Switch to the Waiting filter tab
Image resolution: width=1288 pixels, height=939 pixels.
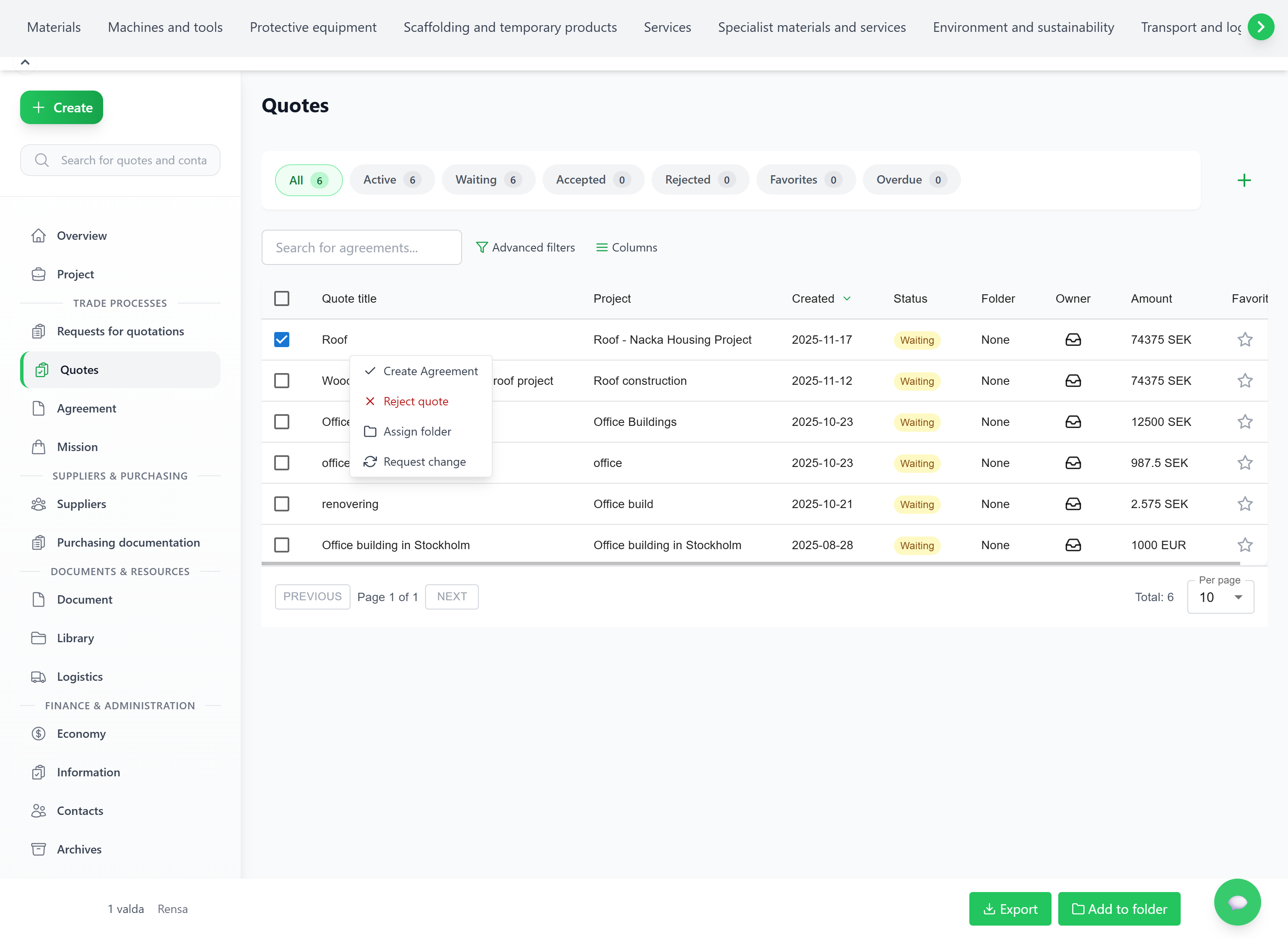click(488, 179)
